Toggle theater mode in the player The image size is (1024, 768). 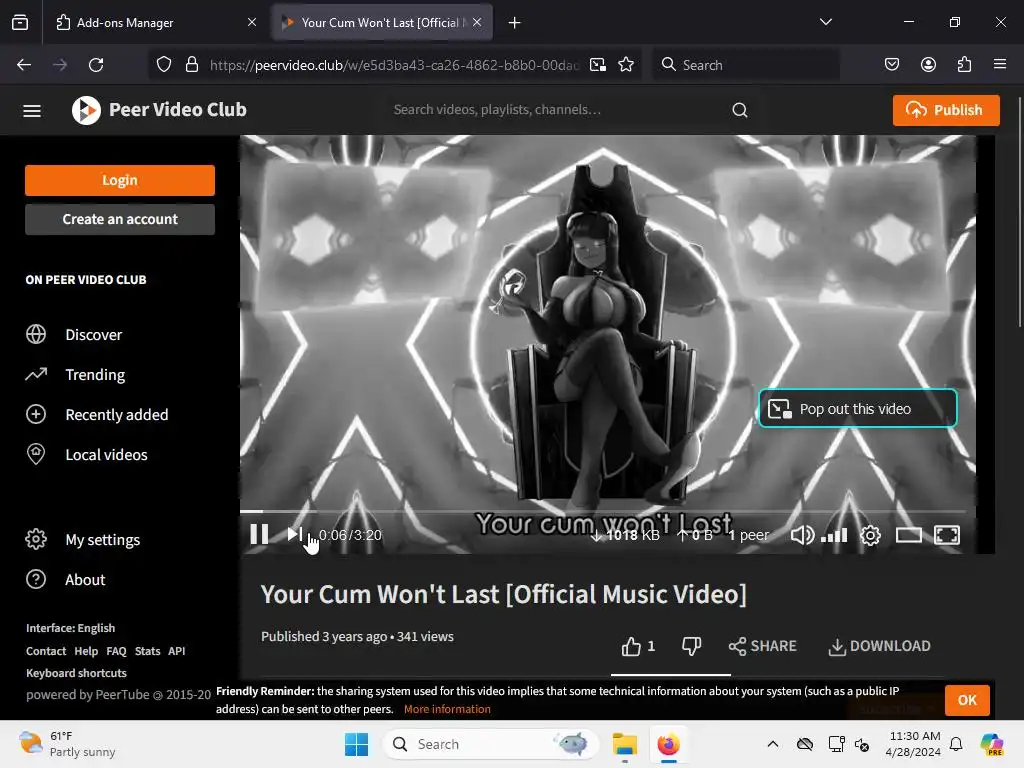click(x=908, y=536)
